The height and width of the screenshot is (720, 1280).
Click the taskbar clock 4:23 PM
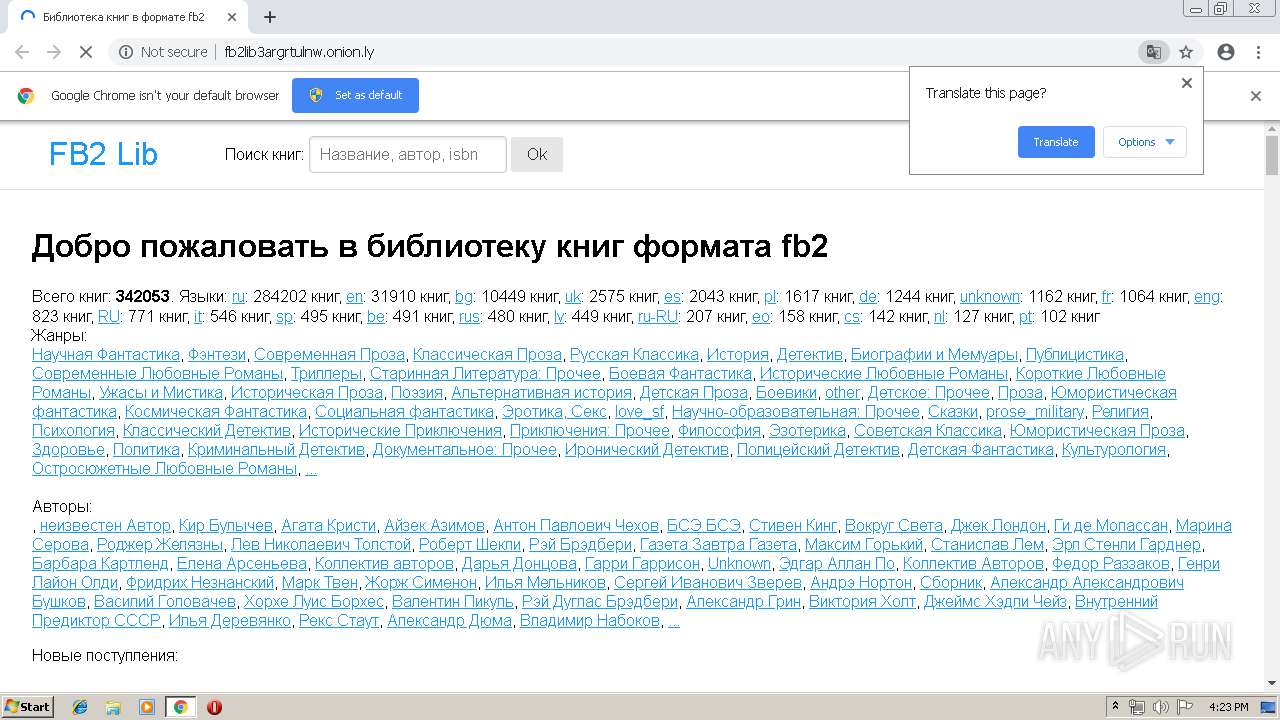(1229, 707)
